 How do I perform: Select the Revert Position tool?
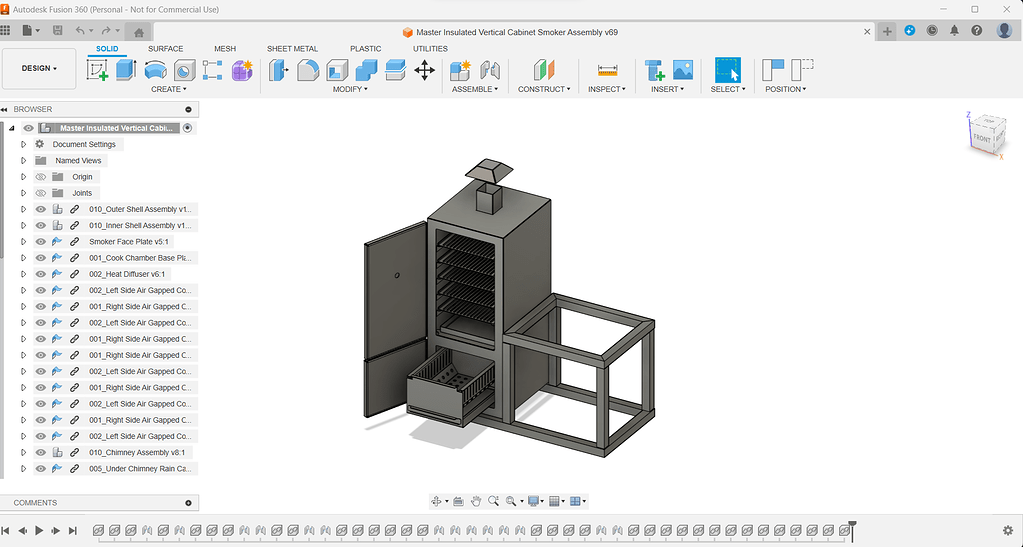point(802,70)
